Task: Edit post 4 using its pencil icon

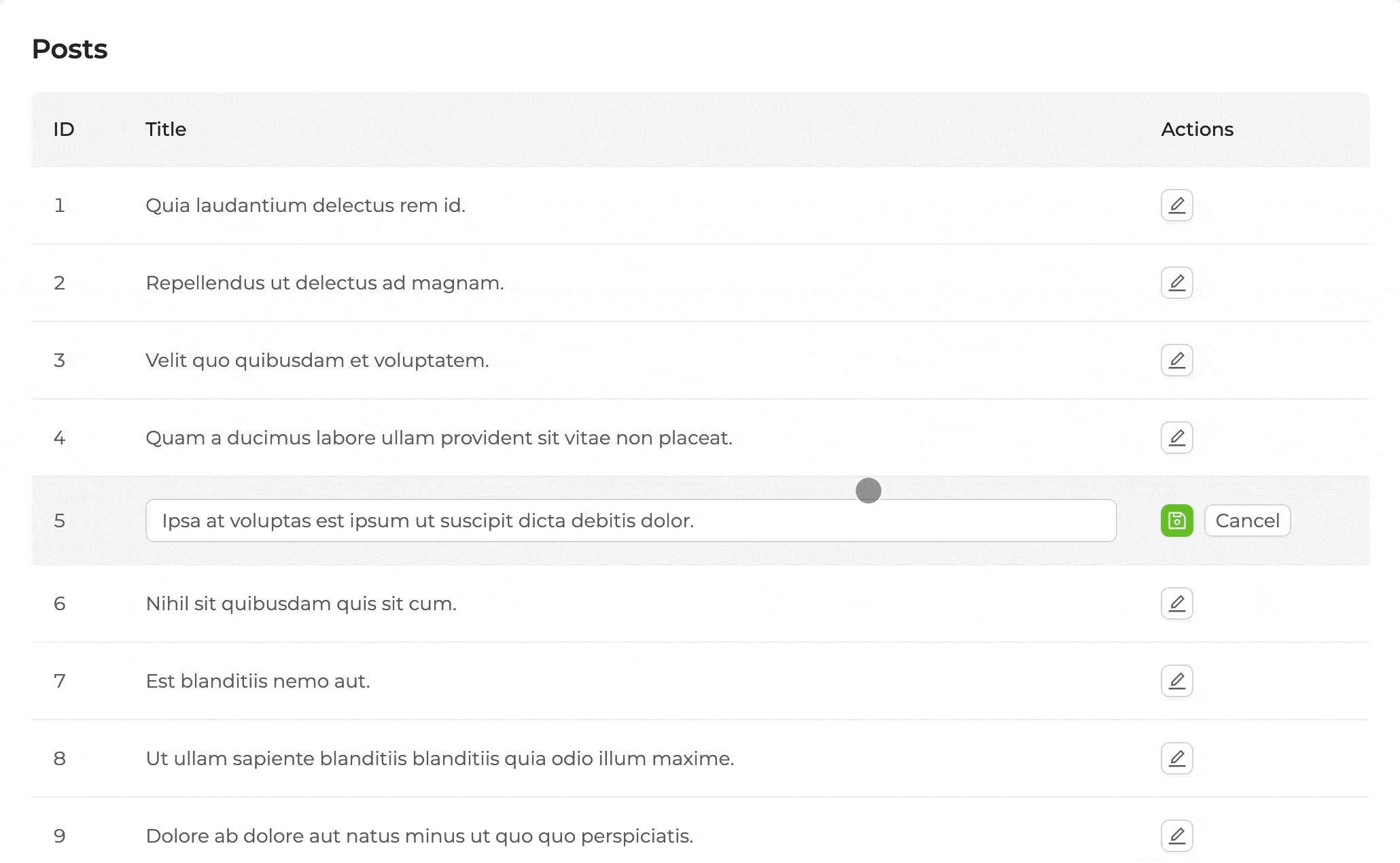Action: (x=1176, y=438)
